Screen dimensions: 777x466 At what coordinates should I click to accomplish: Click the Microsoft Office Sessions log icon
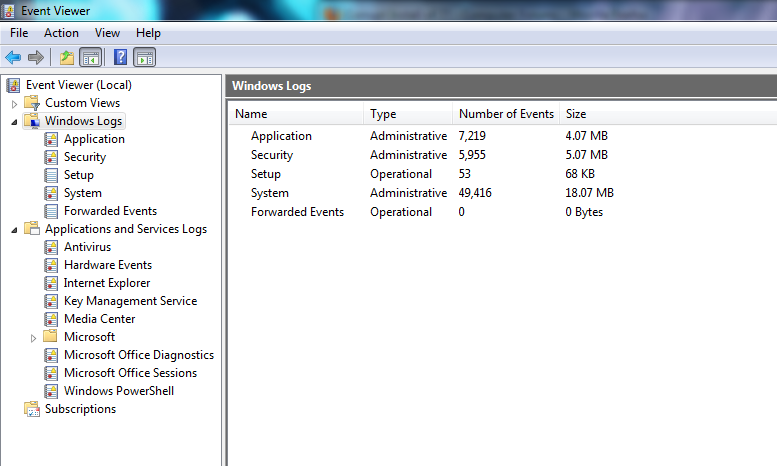tap(51, 373)
